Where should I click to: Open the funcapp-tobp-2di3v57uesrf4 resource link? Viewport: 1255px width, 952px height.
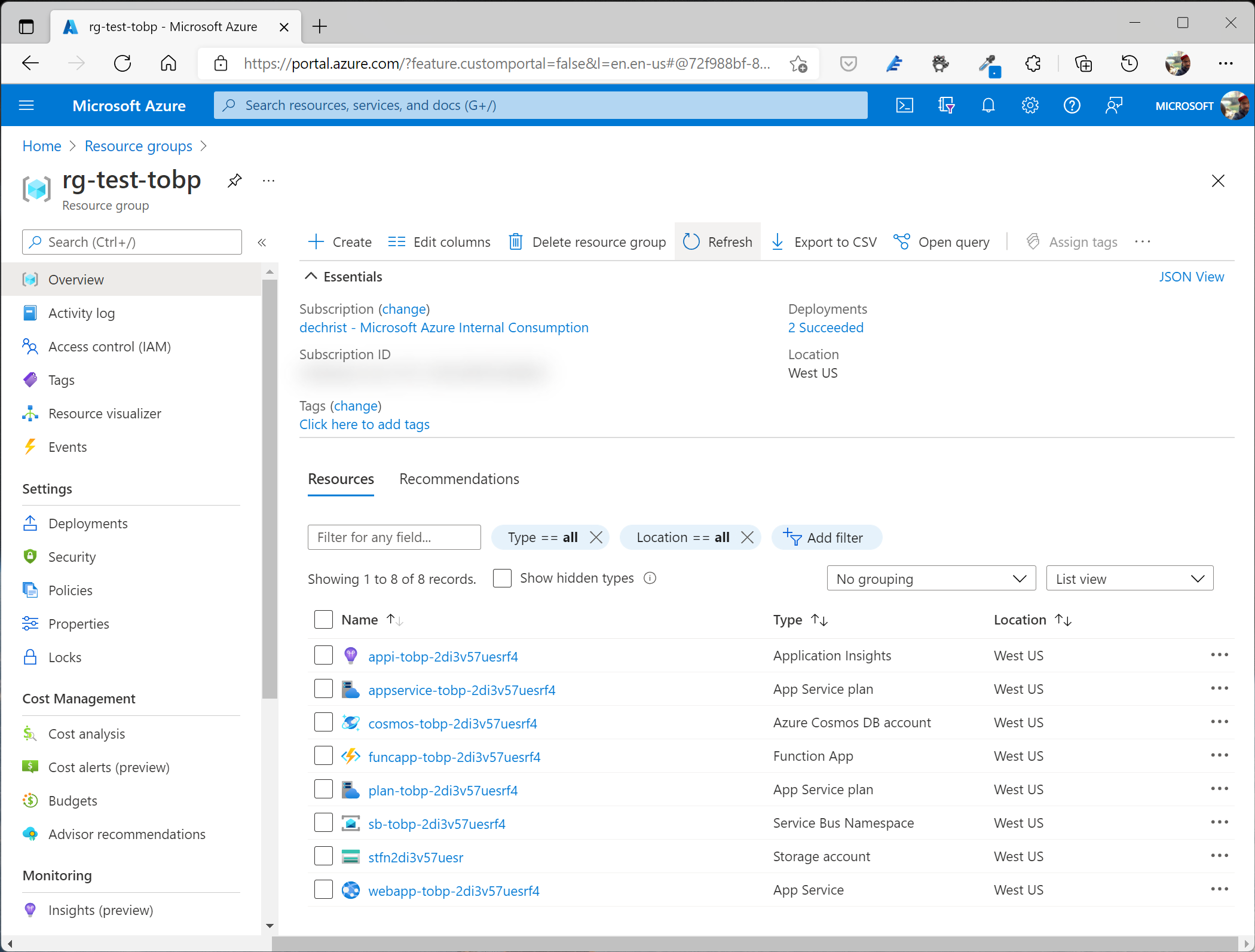coord(454,757)
